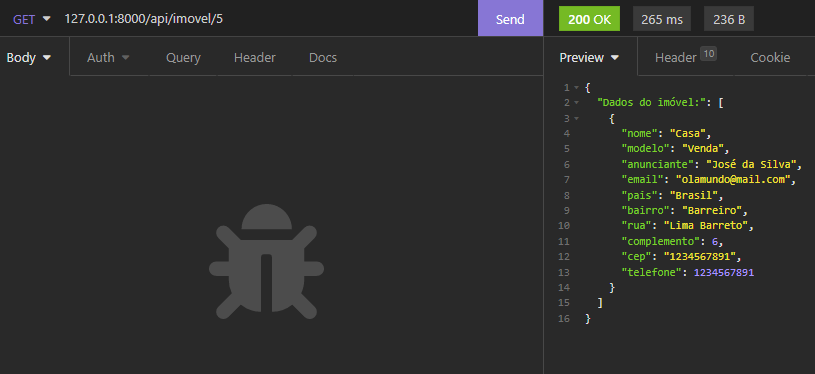Select the "complemento": 6 line
The width and height of the screenshot is (815, 374).
[673, 242]
